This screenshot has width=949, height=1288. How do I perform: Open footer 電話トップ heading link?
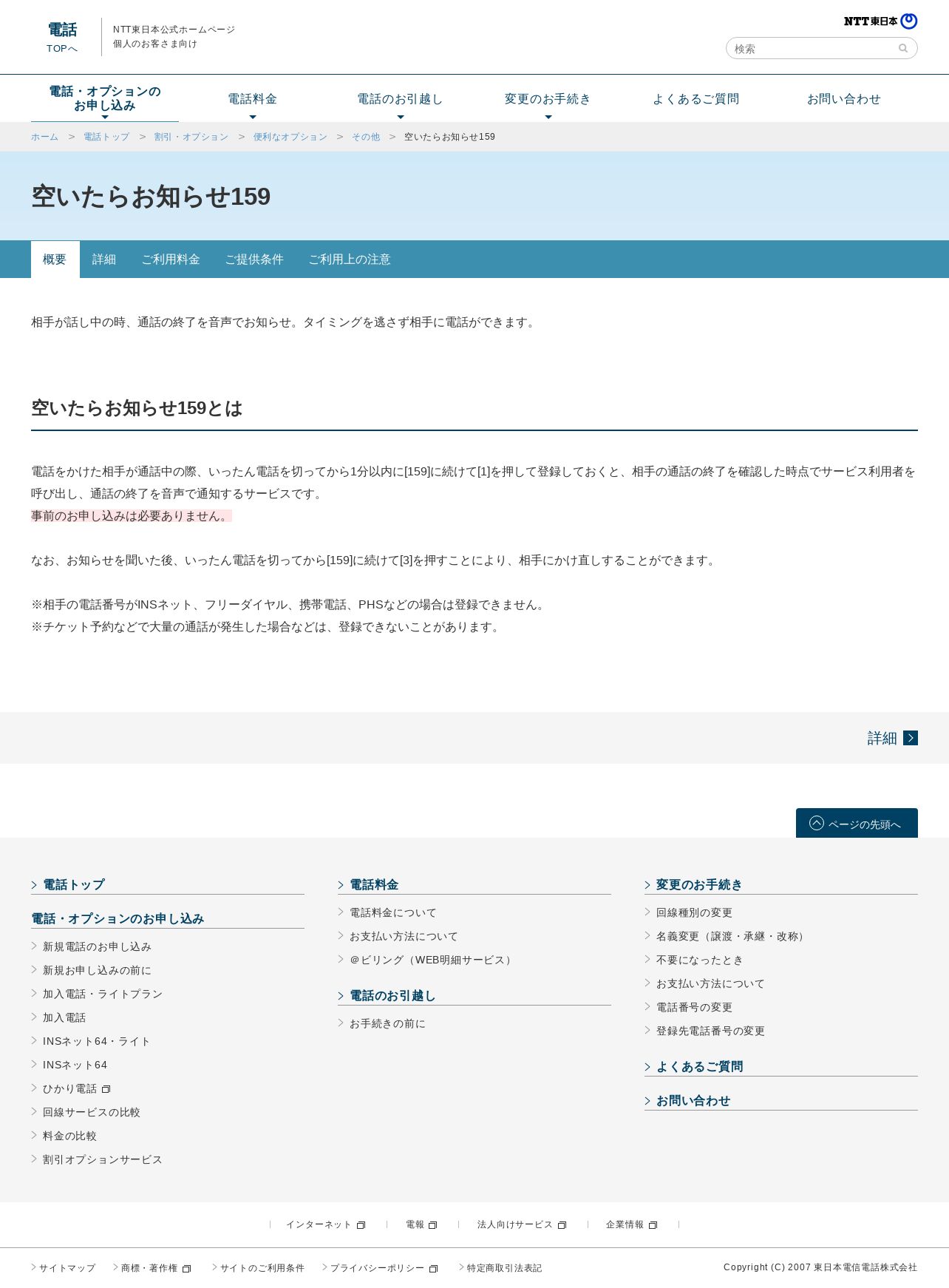74,884
